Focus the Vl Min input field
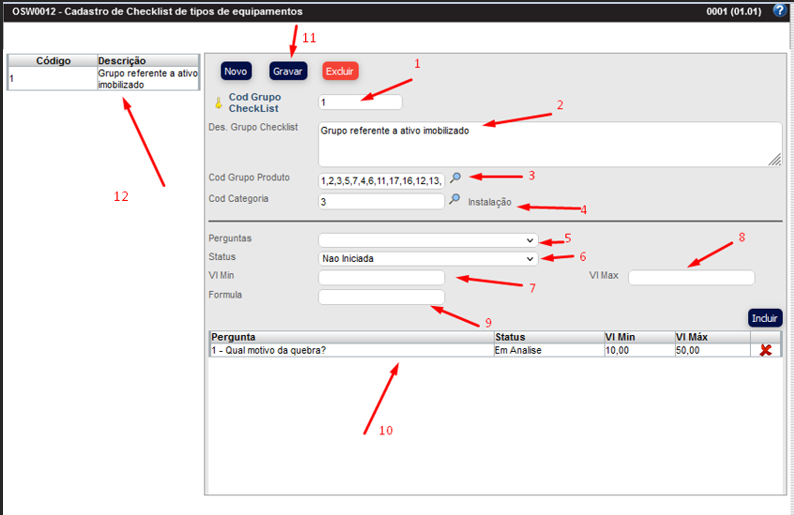This screenshot has height=515, width=794. tap(380, 277)
